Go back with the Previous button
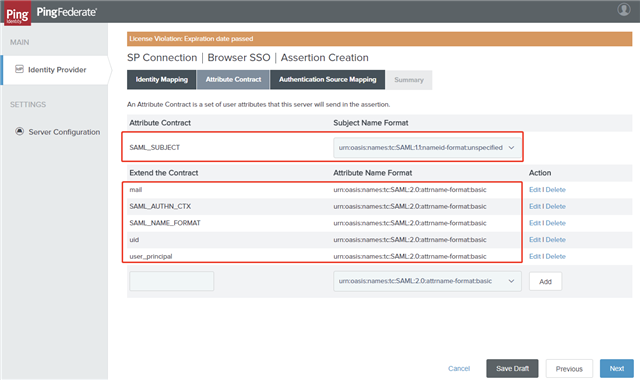The width and height of the screenshot is (640, 380). [x=569, y=369]
